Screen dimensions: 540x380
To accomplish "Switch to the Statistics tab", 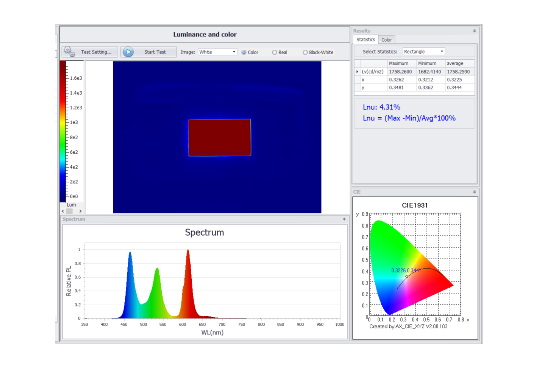I will tap(366, 40).
